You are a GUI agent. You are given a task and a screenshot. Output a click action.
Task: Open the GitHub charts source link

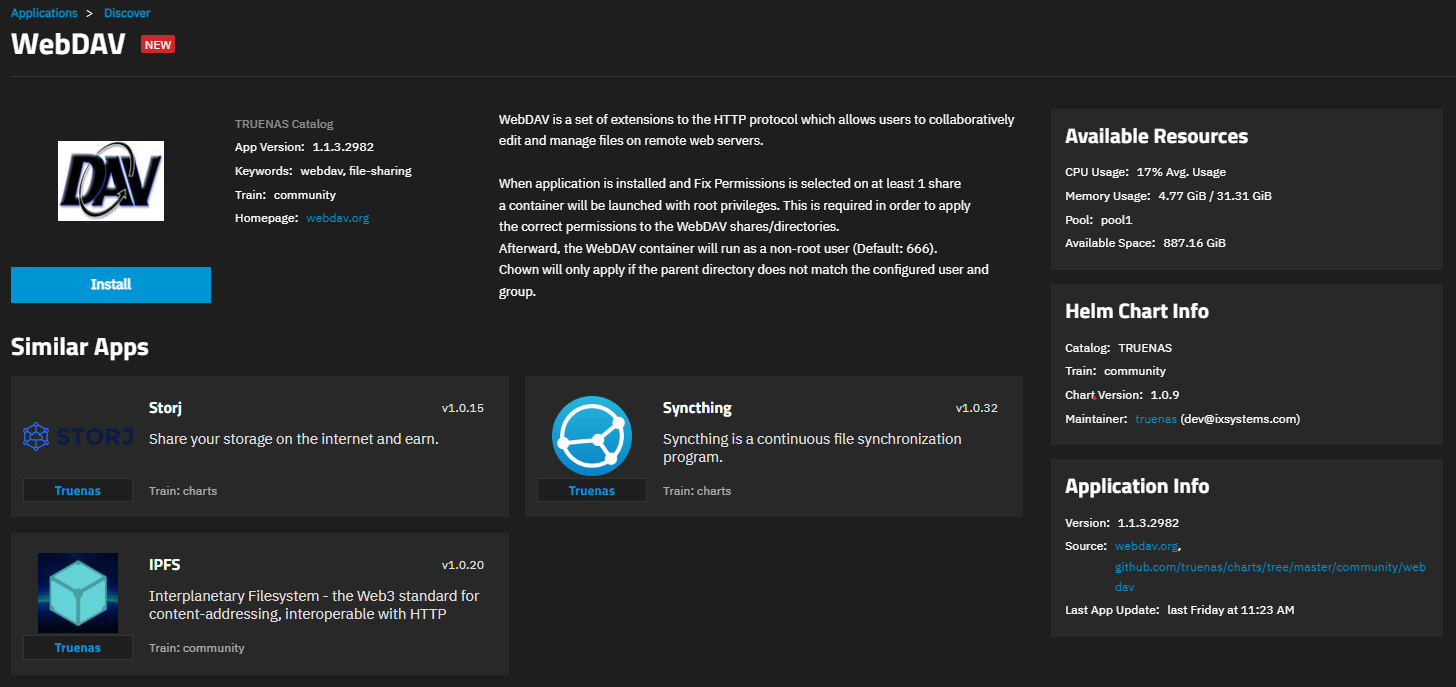tap(1270, 577)
